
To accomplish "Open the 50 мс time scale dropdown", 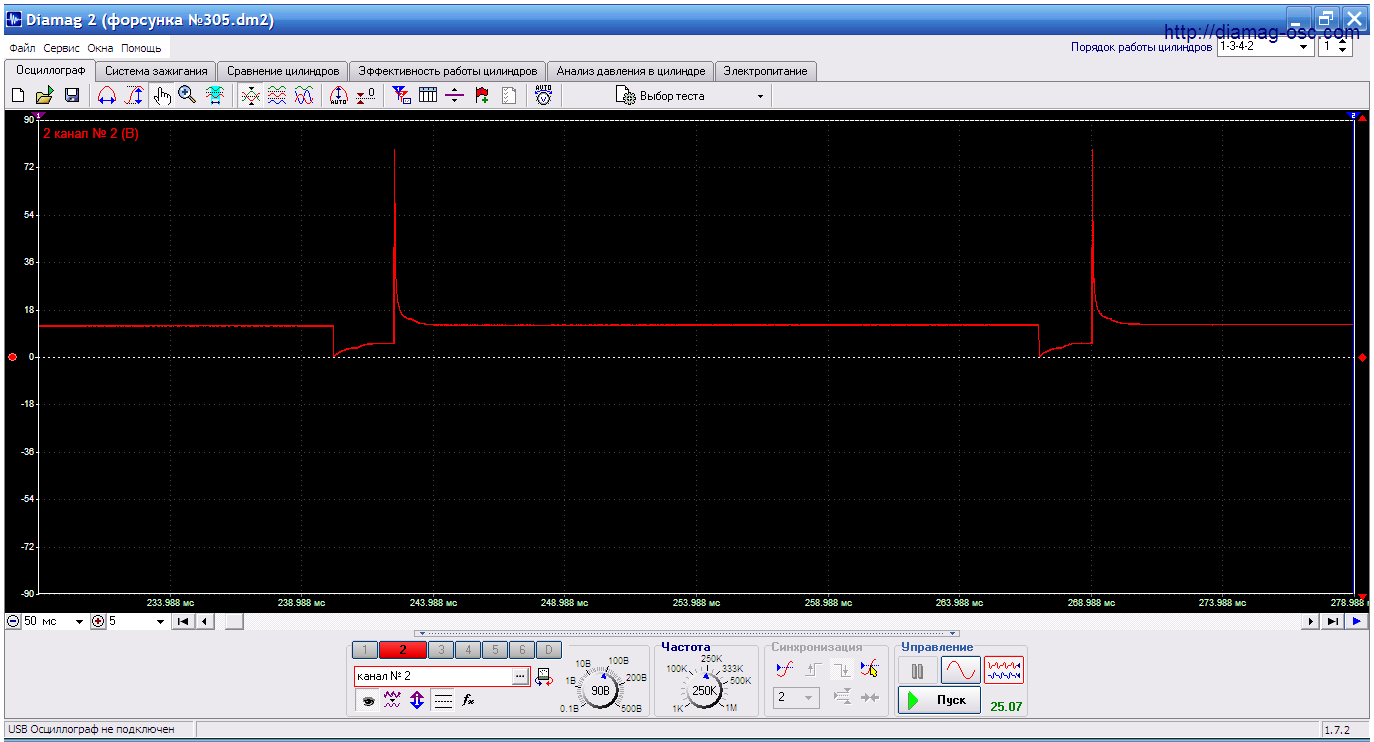I will pos(54,621).
